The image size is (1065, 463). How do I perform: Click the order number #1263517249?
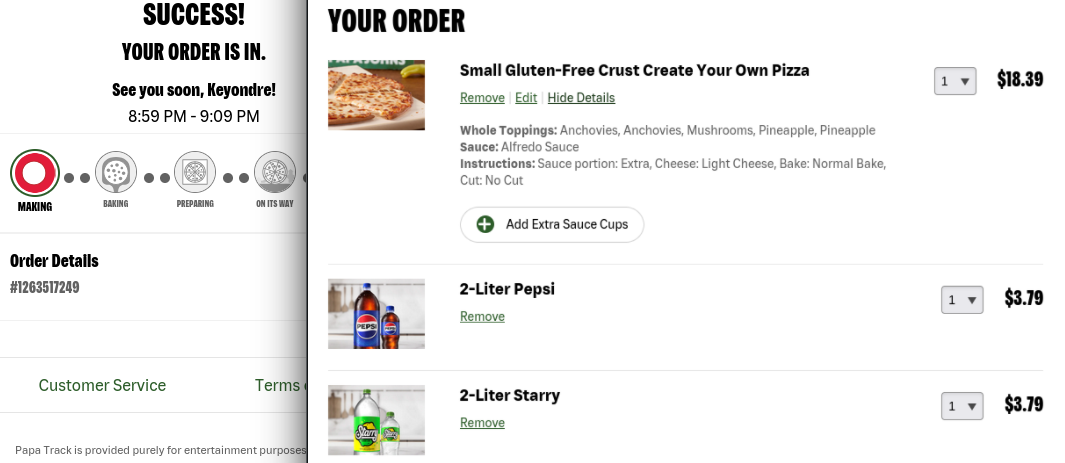pyautogui.click(x=44, y=288)
